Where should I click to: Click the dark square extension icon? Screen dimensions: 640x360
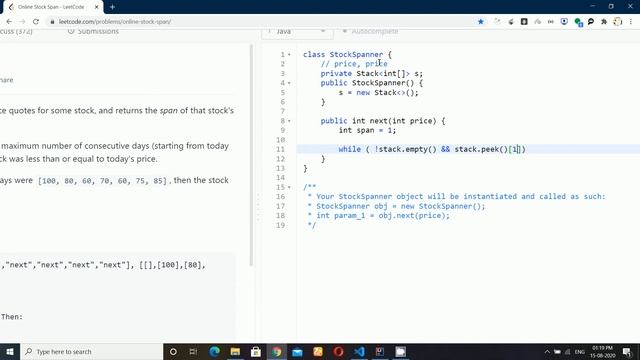tap(524, 22)
